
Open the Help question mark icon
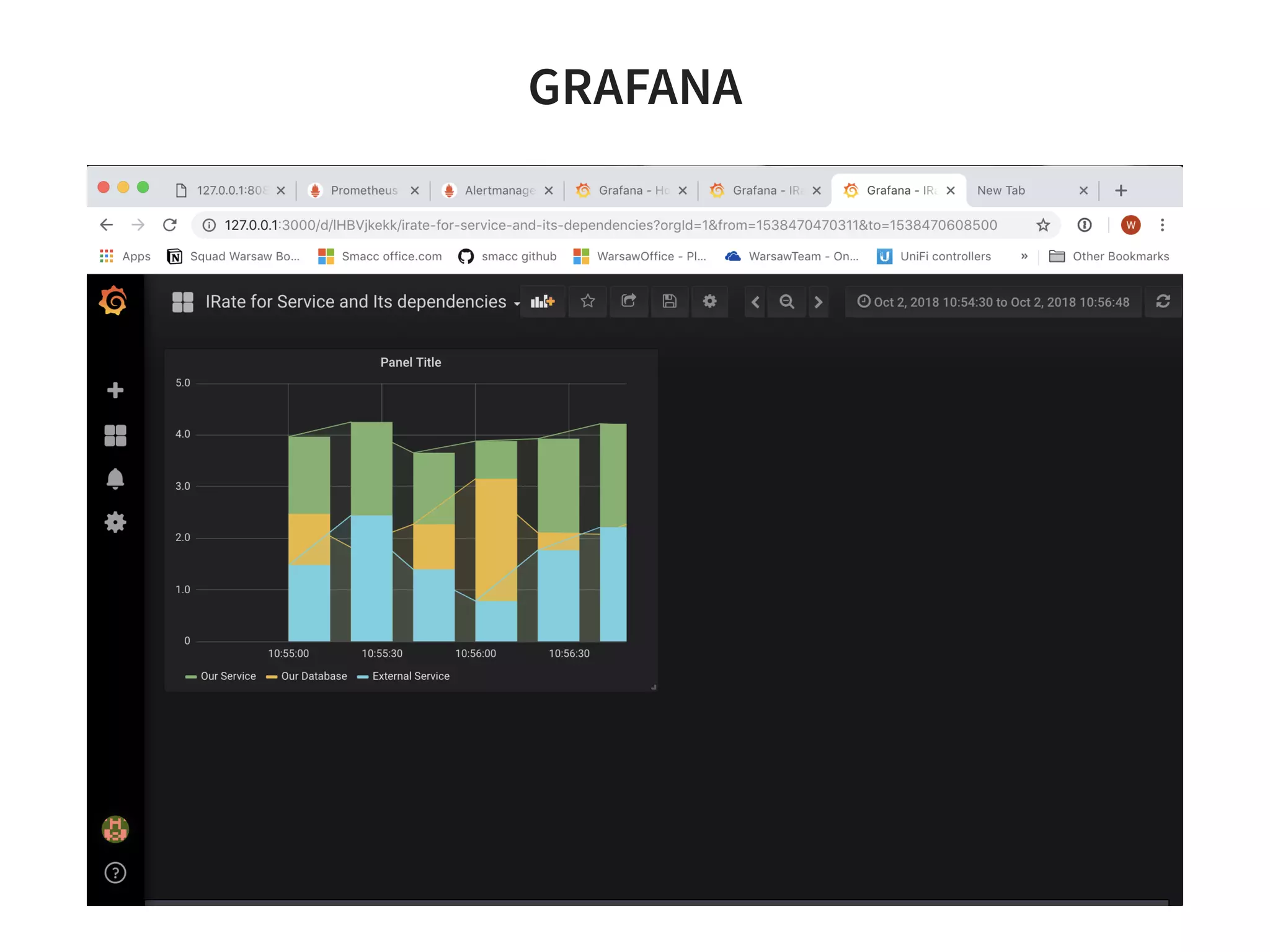115,873
